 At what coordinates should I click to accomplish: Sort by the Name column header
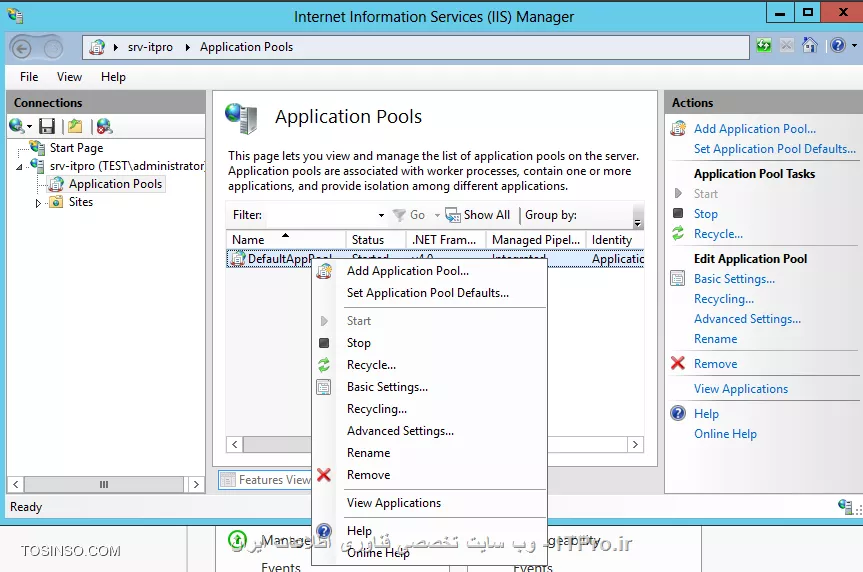click(x=286, y=239)
